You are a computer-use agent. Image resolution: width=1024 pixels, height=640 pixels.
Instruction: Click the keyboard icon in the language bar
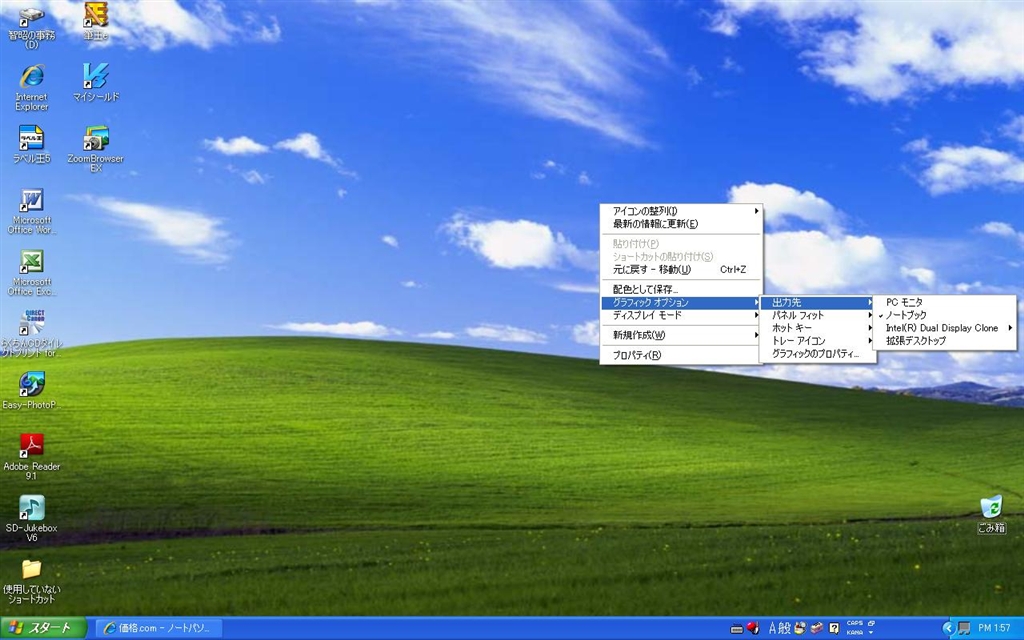pyautogui.click(x=737, y=629)
